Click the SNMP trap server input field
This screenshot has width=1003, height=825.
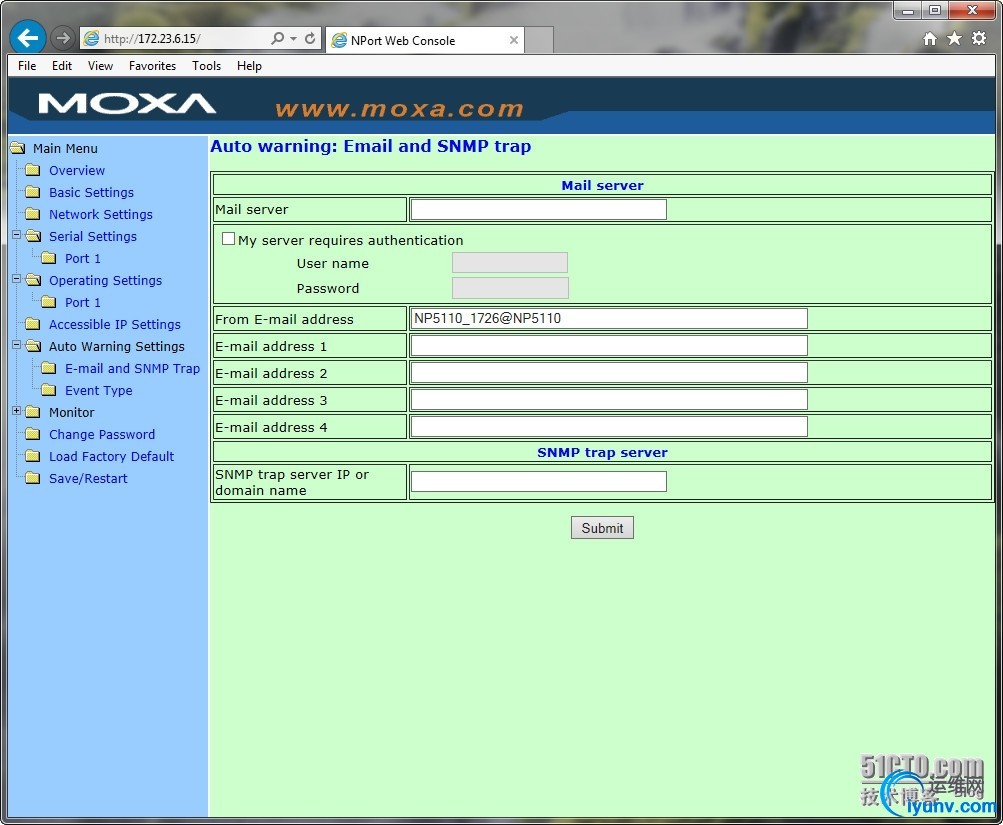click(x=539, y=481)
